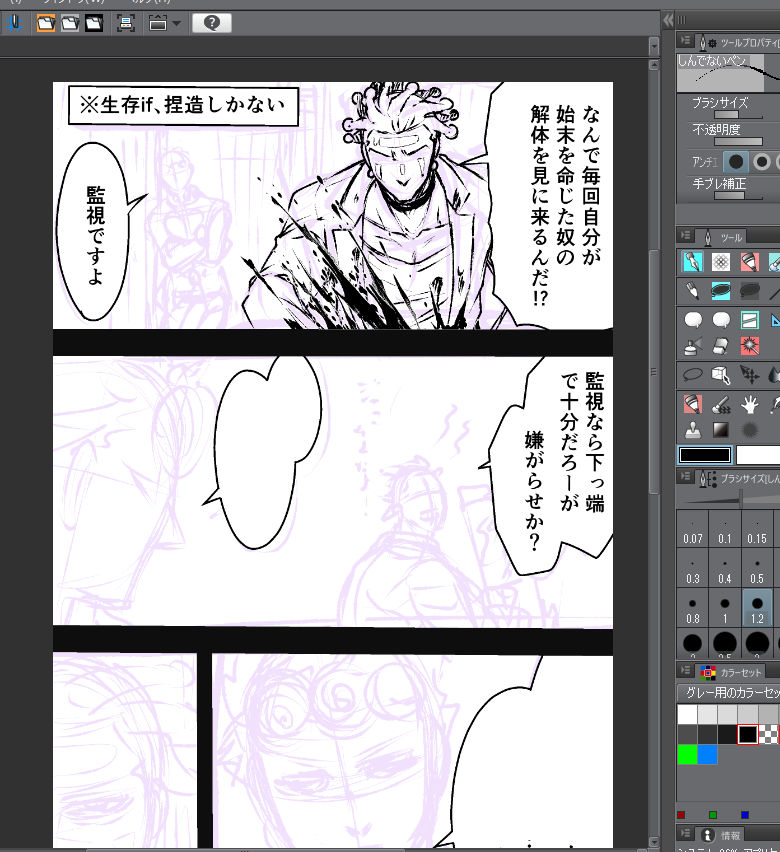The width and height of the screenshot is (780, 852).
Task: Choose the marker on red tool
Action: point(750,262)
